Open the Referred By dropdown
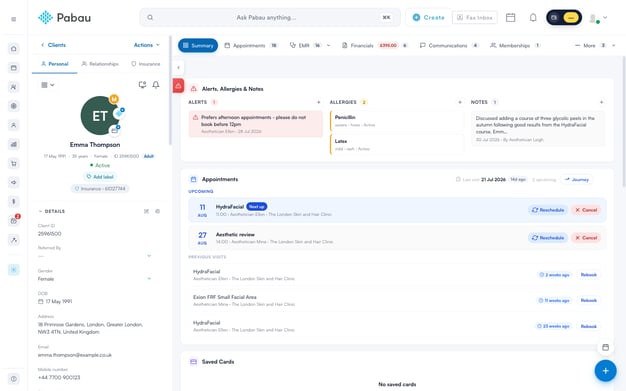The image size is (626, 391). pos(94,256)
